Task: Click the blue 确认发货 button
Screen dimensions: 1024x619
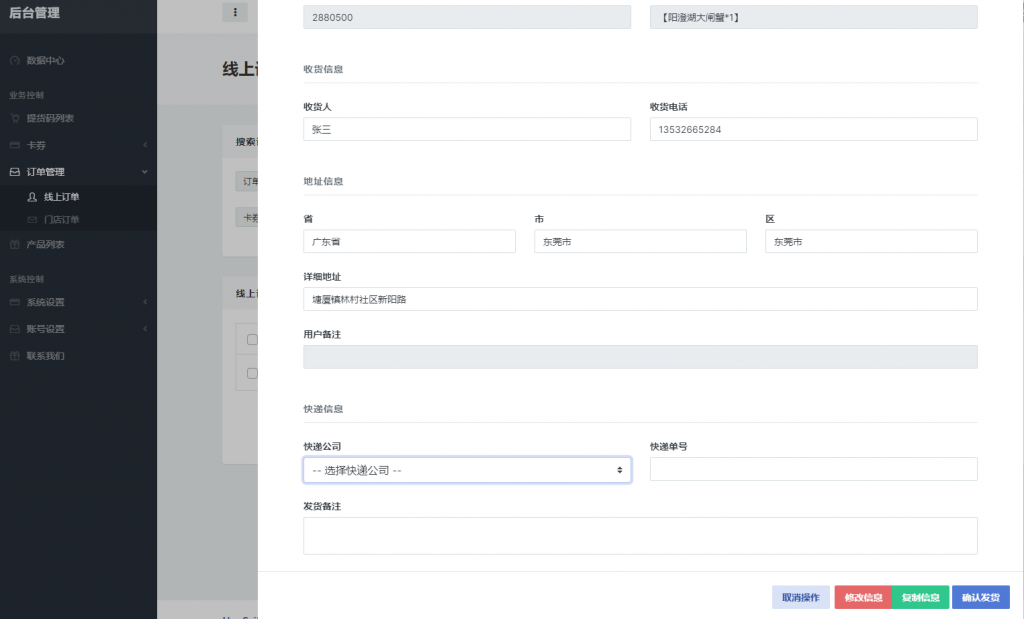Action: coord(981,597)
